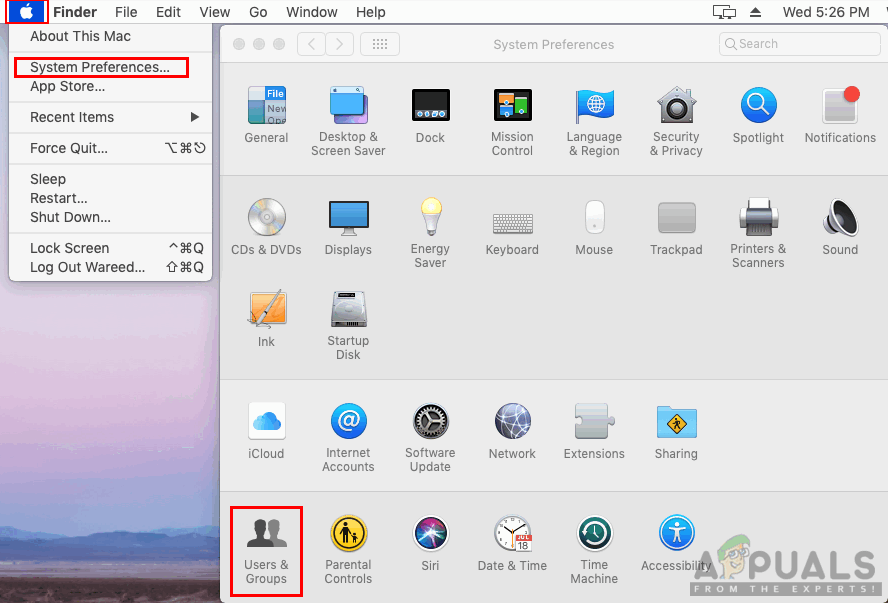888x603 pixels.
Task: Click the eject icon in menu bar
Action: pyautogui.click(x=755, y=12)
